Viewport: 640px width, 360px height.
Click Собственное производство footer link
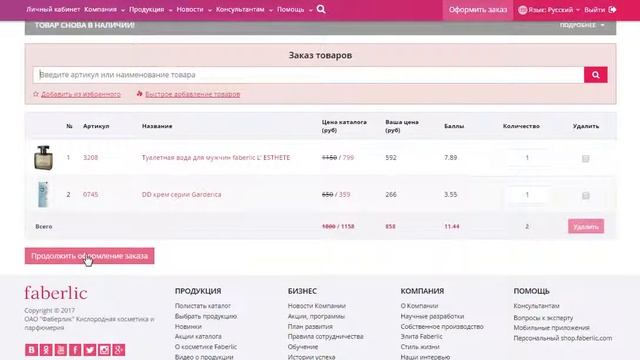point(442,327)
